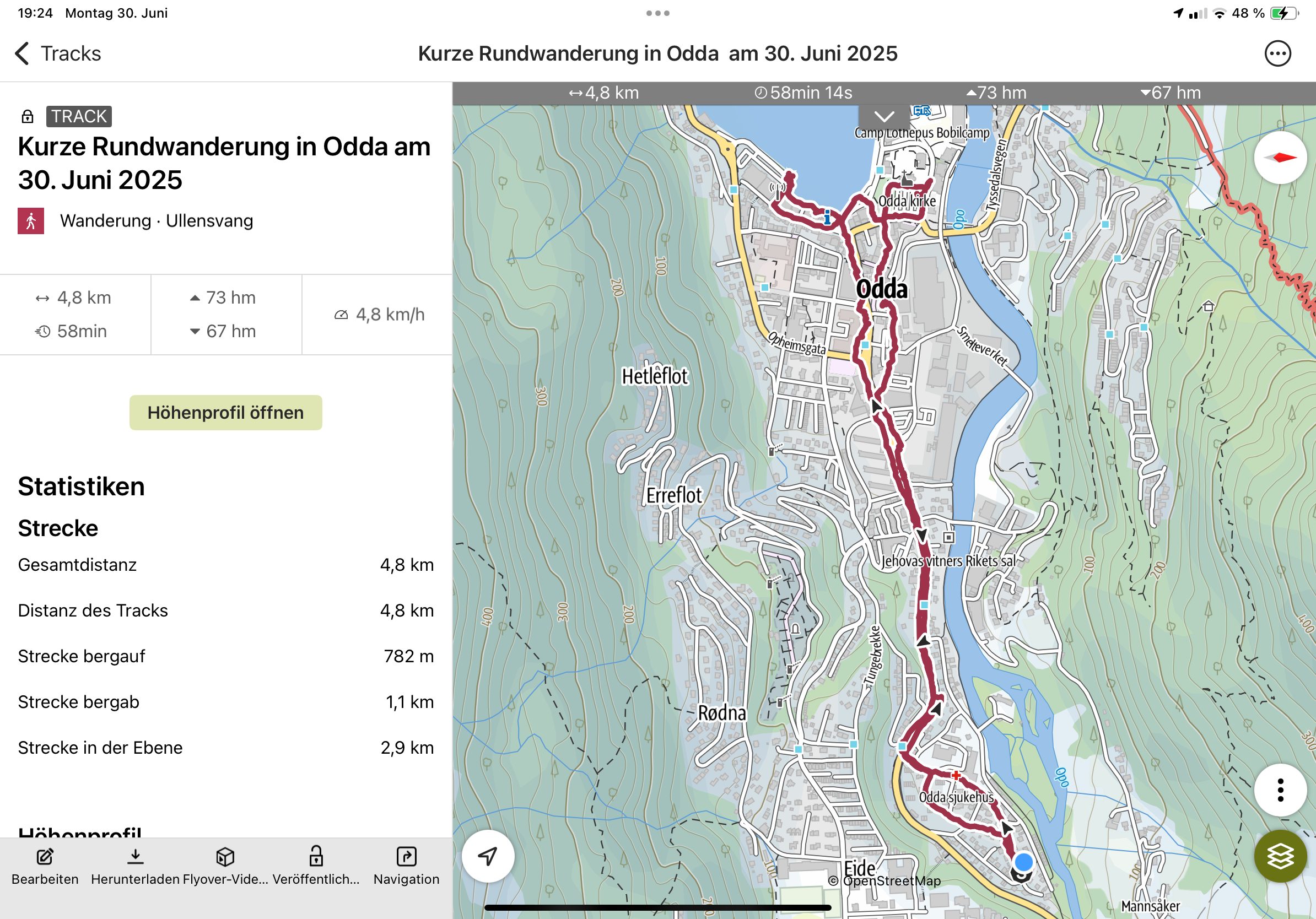Image resolution: width=1316 pixels, height=919 pixels.
Task: Select 73 hm ascent in summary
Action: tap(223, 298)
